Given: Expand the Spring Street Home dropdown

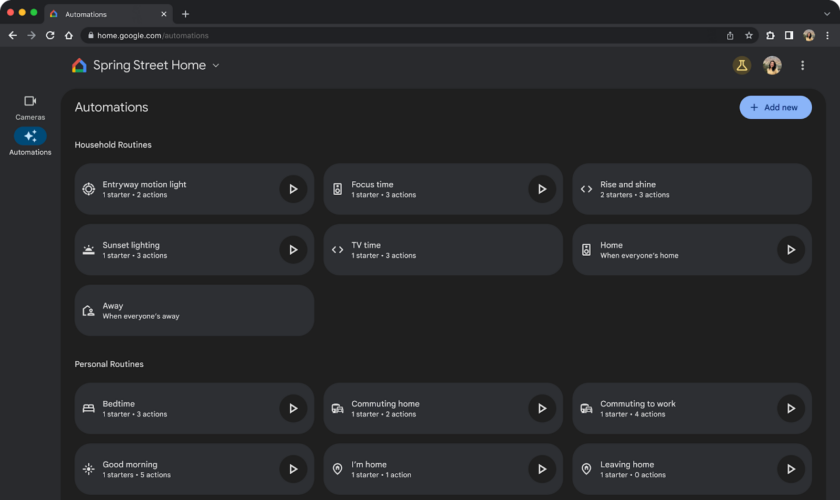Looking at the screenshot, I should pyautogui.click(x=216, y=66).
